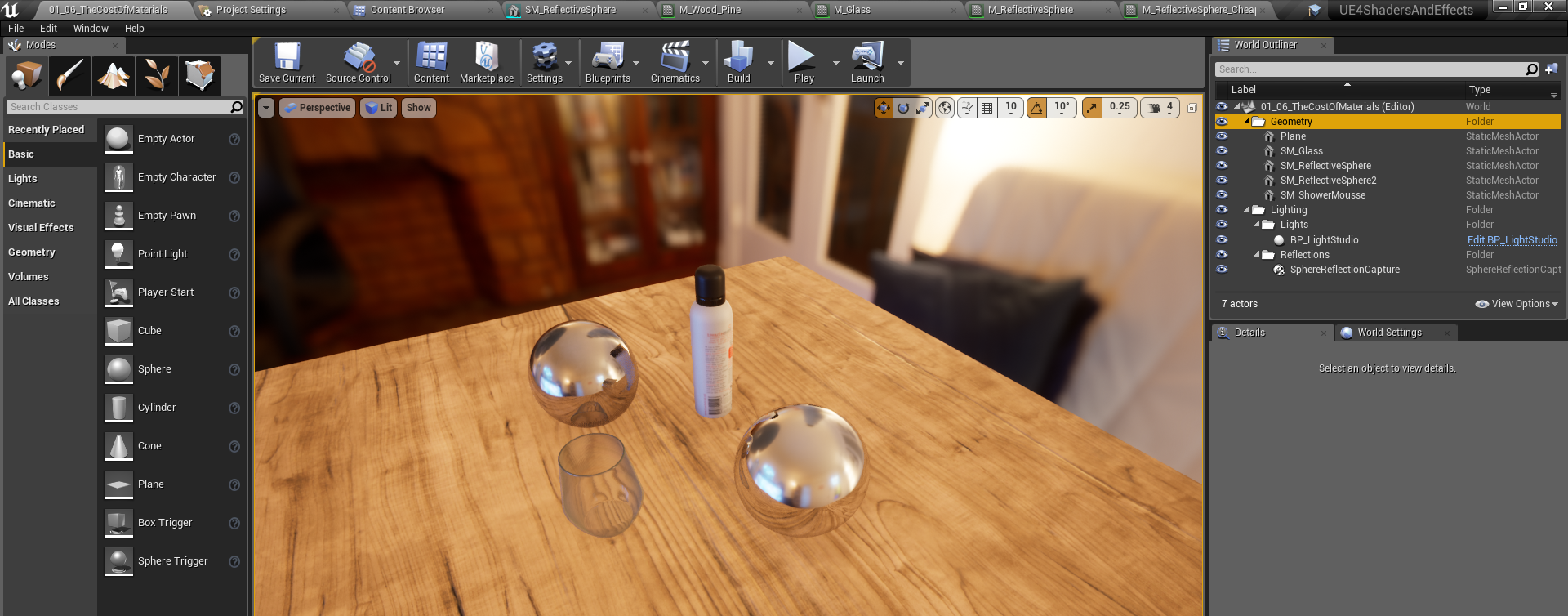Hide SM_ReflectiveSphere2 with its eye icon
Image resolution: width=1568 pixels, height=616 pixels.
click(1222, 181)
